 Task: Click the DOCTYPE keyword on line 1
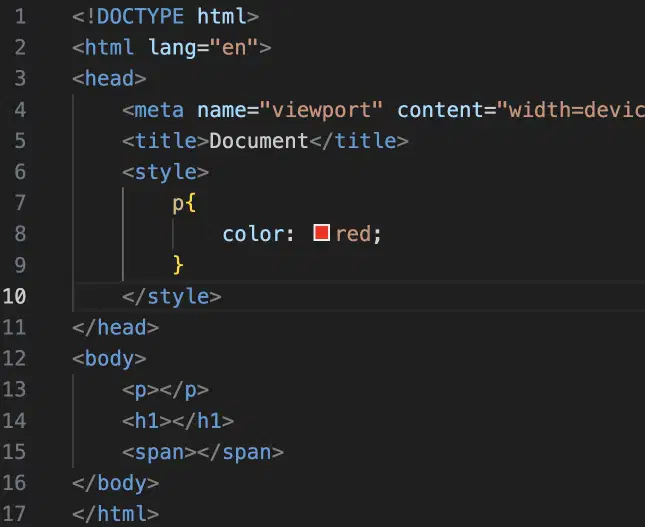point(140,16)
